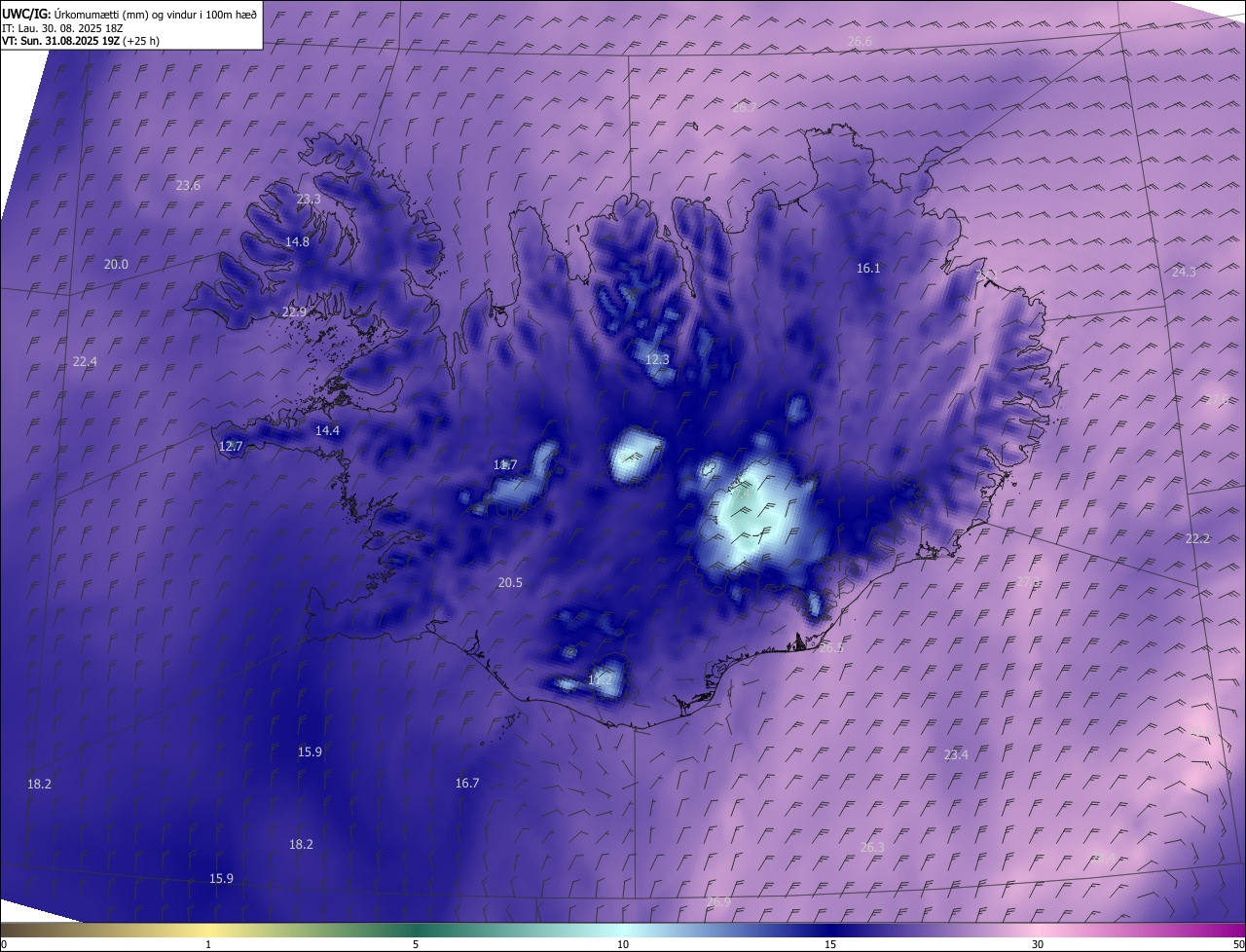
Task: Select the 23.3 value over Westfjords
Action: tap(309, 199)
